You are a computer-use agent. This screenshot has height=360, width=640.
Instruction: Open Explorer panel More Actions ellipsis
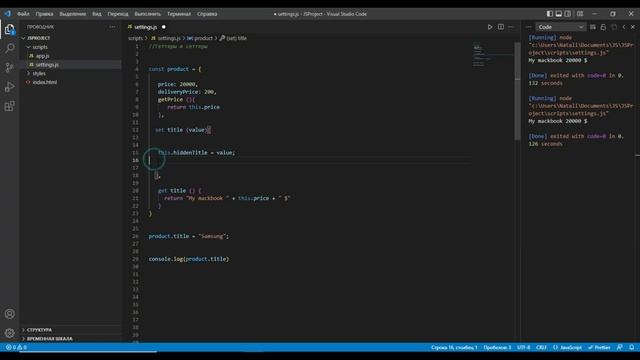112,27
